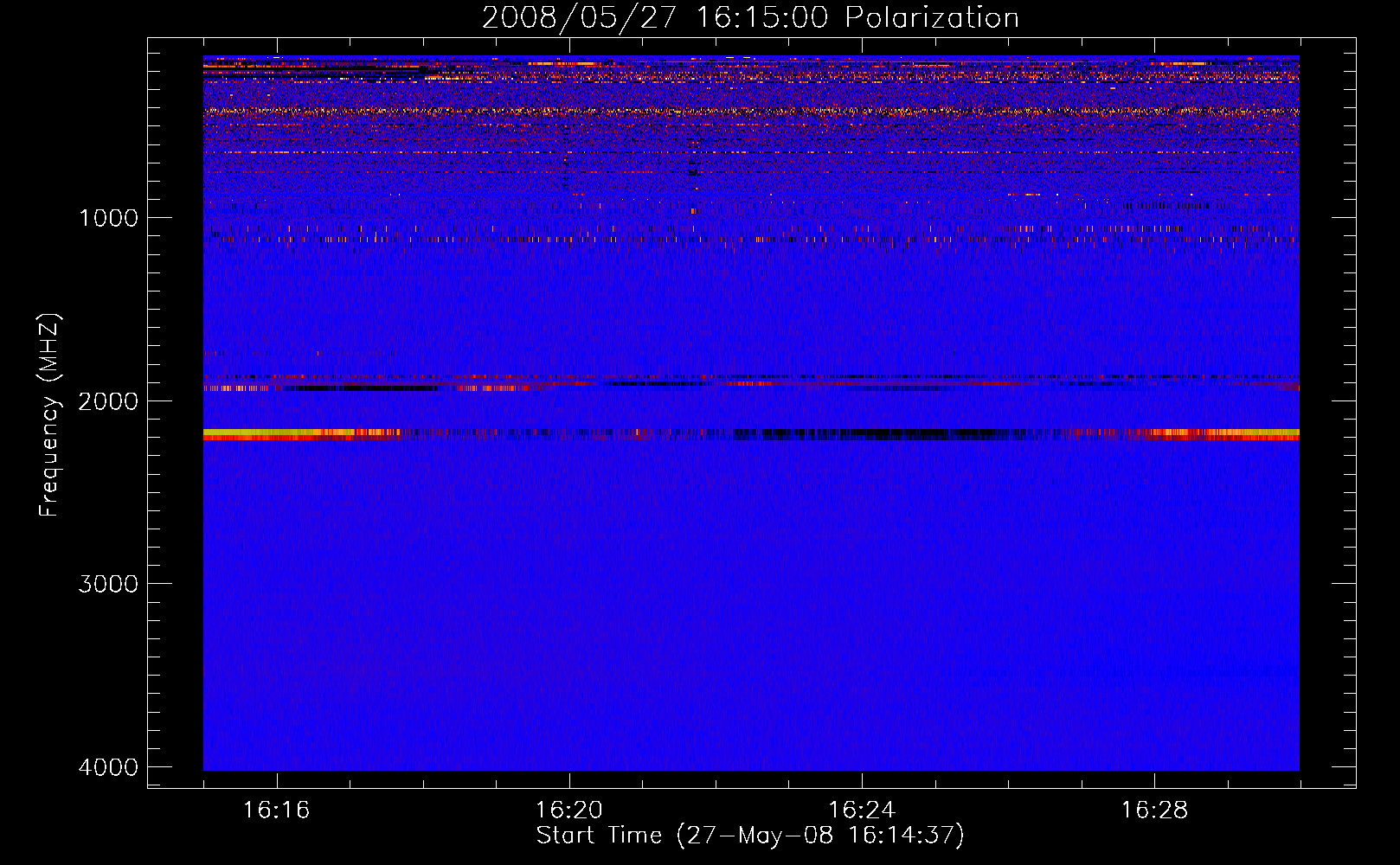Image resolution: width=1400 pixels, height=865 pixels.
Task: Click the 2000 frequency tick label
Action: [x=109, y=401]
